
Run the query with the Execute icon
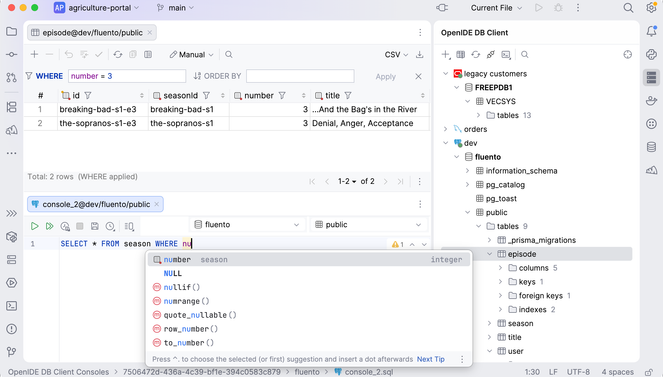pyautogui.click(x=34, y=226)
